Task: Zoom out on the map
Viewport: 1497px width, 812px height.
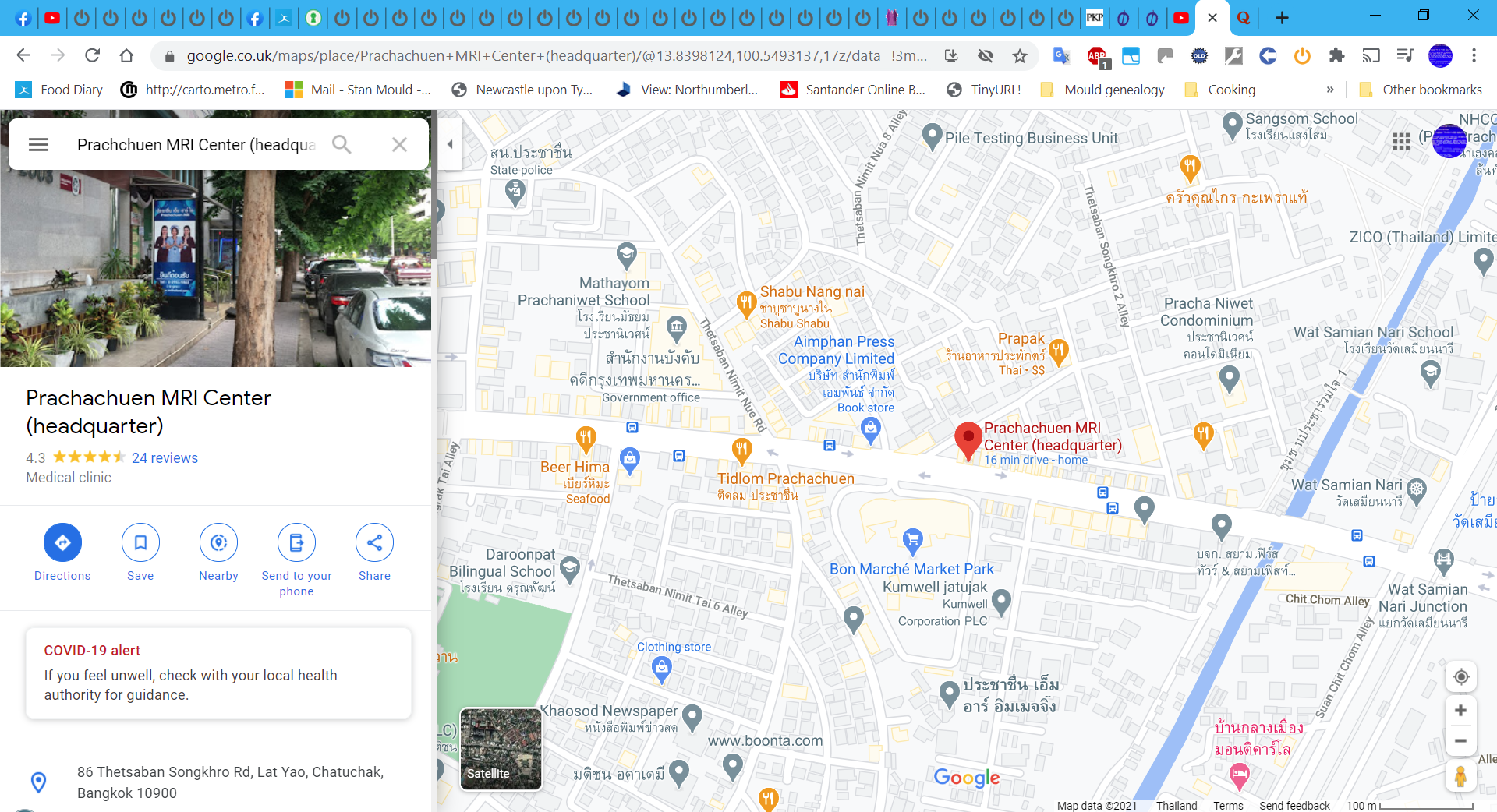Action: 1461,740
